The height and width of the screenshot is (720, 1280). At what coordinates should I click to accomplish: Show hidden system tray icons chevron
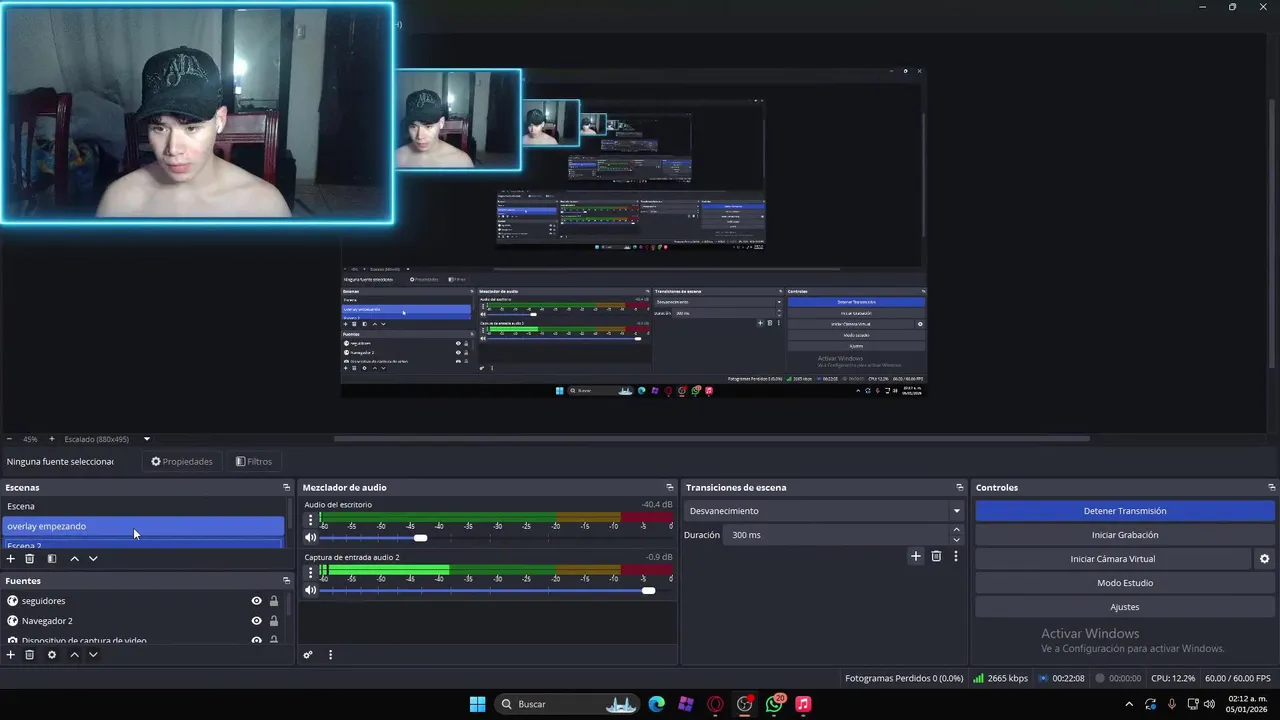coord(1129,704)
